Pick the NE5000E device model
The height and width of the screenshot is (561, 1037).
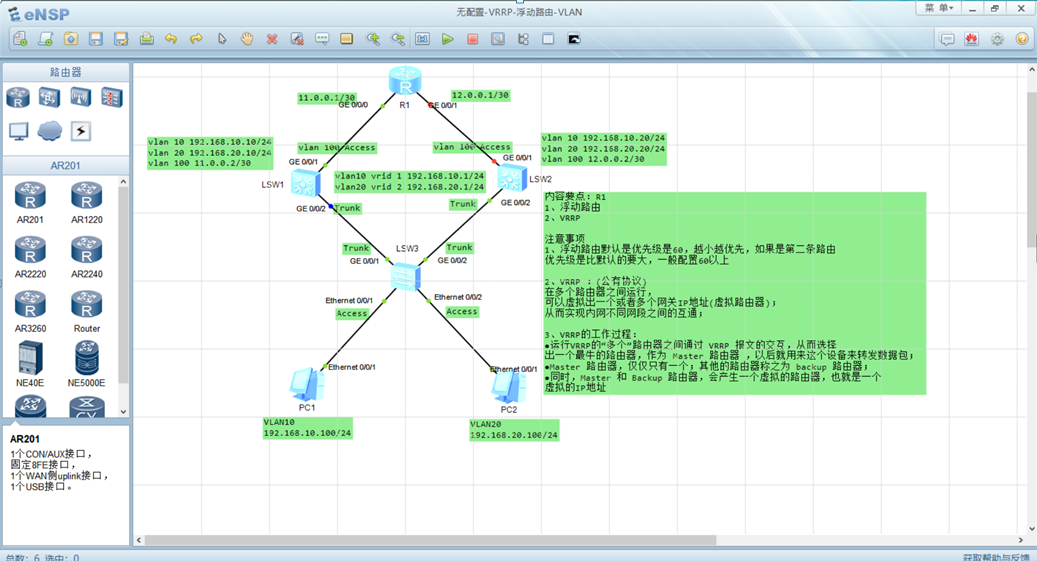[x=87, y=364]
